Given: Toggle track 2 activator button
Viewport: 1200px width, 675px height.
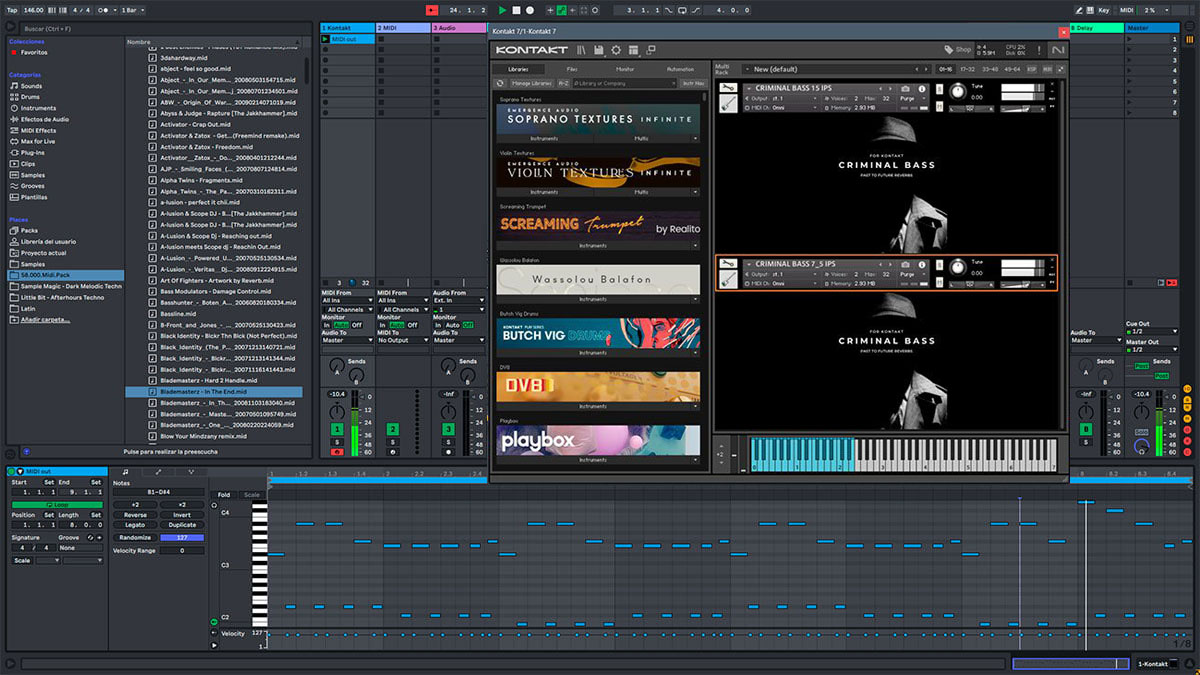Looking at the screenshot, I should pos(392,429).
